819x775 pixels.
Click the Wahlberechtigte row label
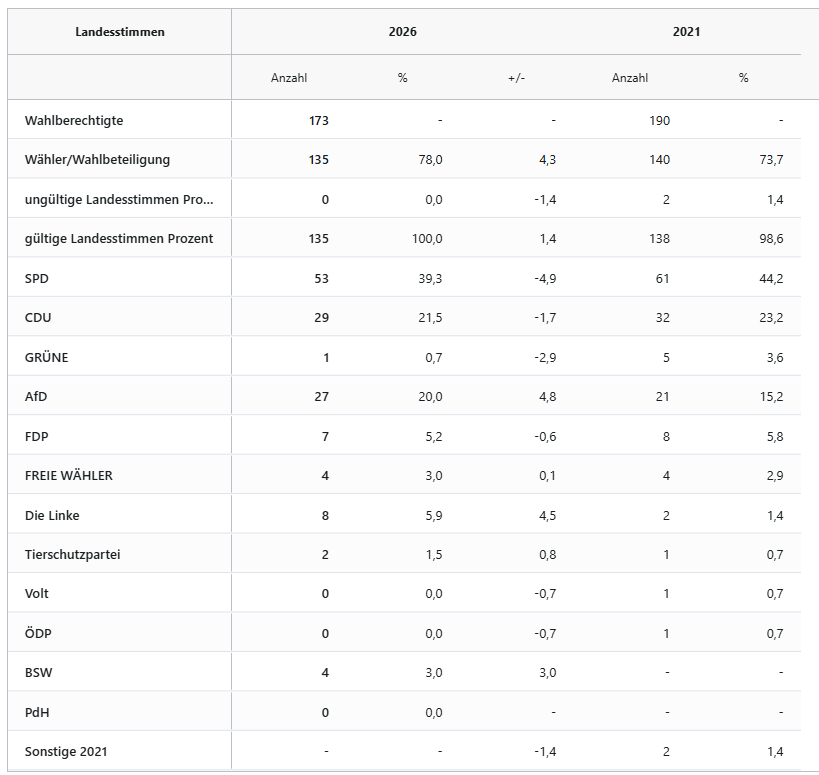(74, 121)
